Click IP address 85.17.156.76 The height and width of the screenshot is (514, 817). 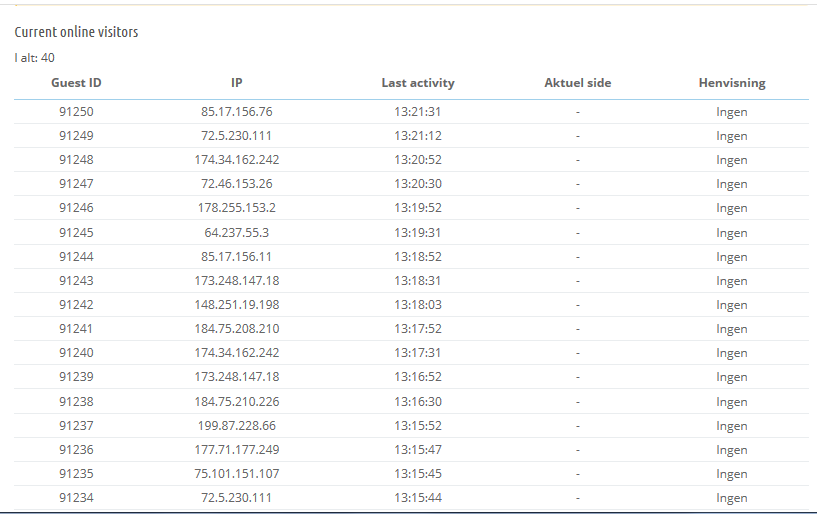coord(237,112)
